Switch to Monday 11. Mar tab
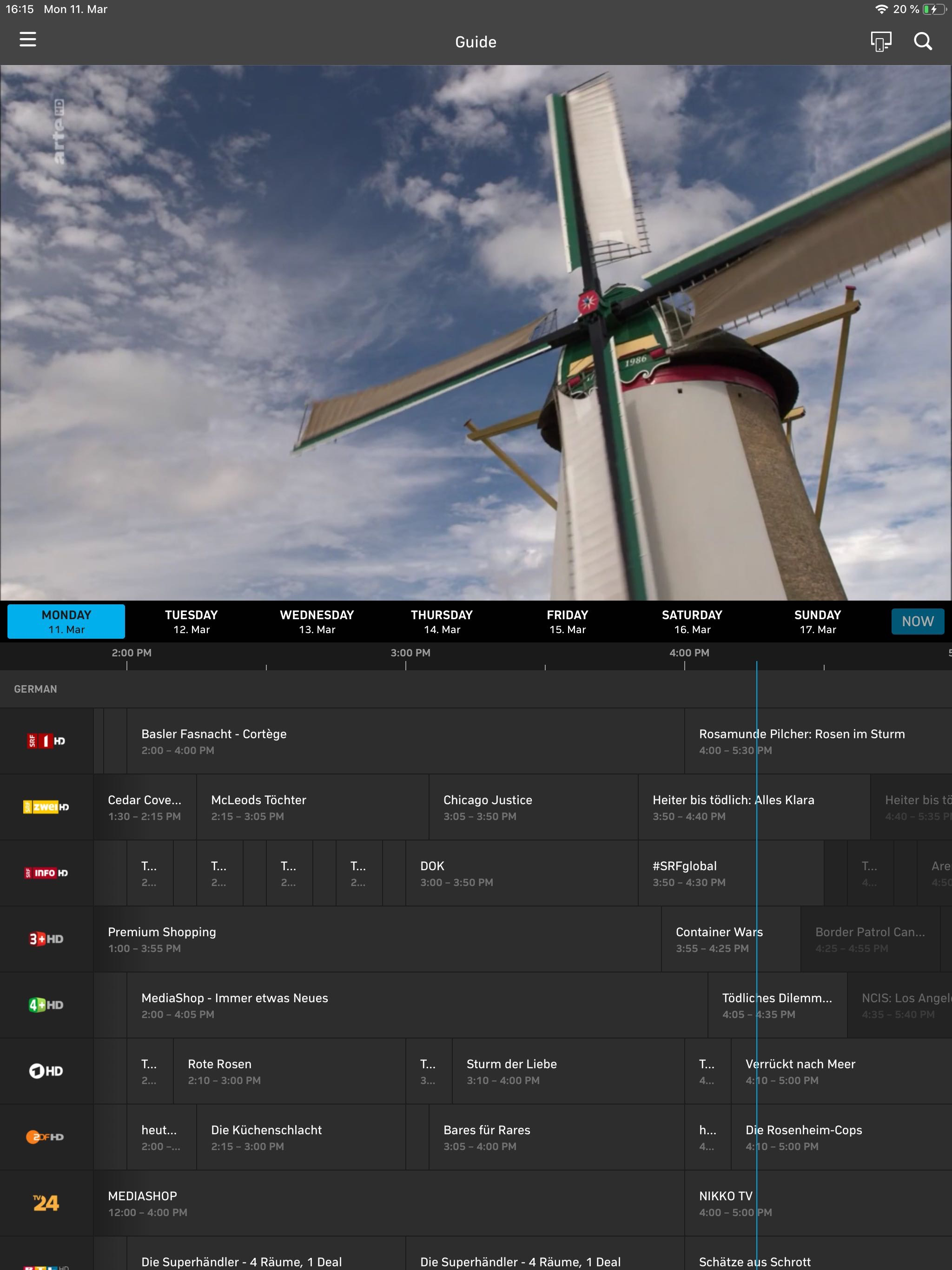The width and height of the screenshot is (952, 1270). (66, 621)
